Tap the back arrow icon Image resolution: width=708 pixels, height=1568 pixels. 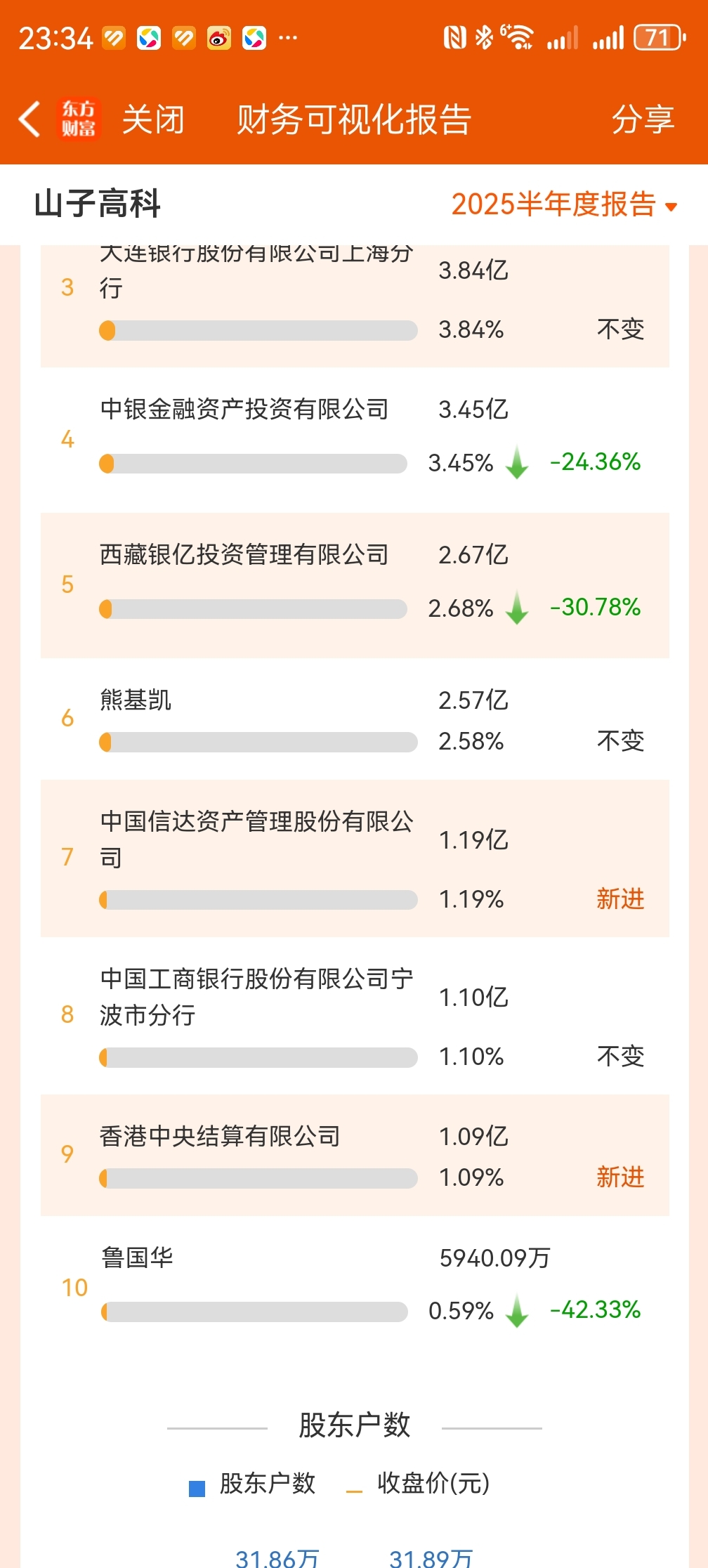tap(29, 119)
